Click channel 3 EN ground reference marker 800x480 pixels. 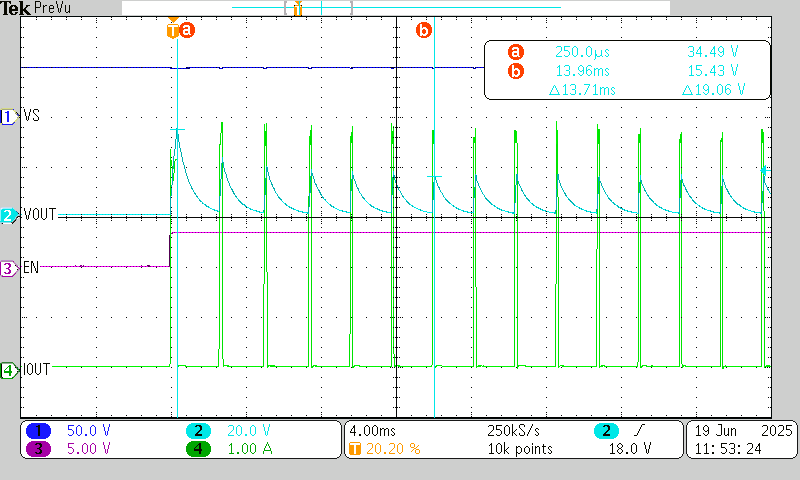coord(9,268)
